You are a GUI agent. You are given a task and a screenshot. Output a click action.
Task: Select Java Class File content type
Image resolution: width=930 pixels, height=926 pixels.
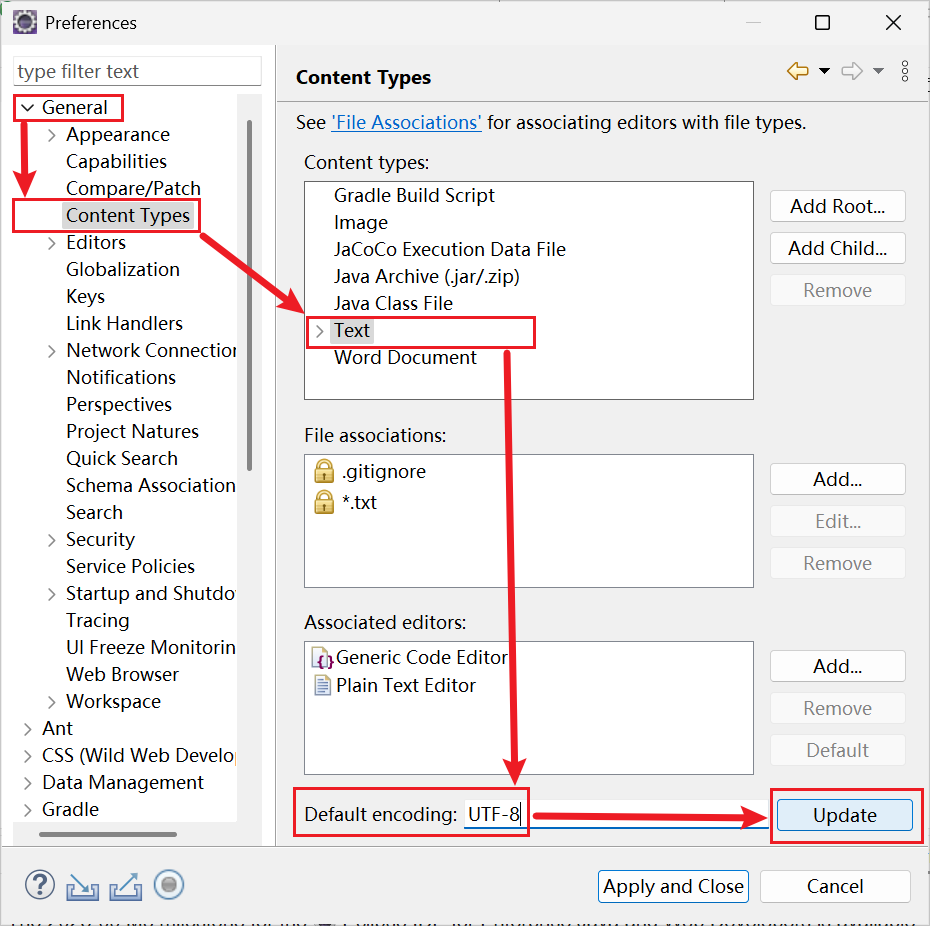[393, 303]
